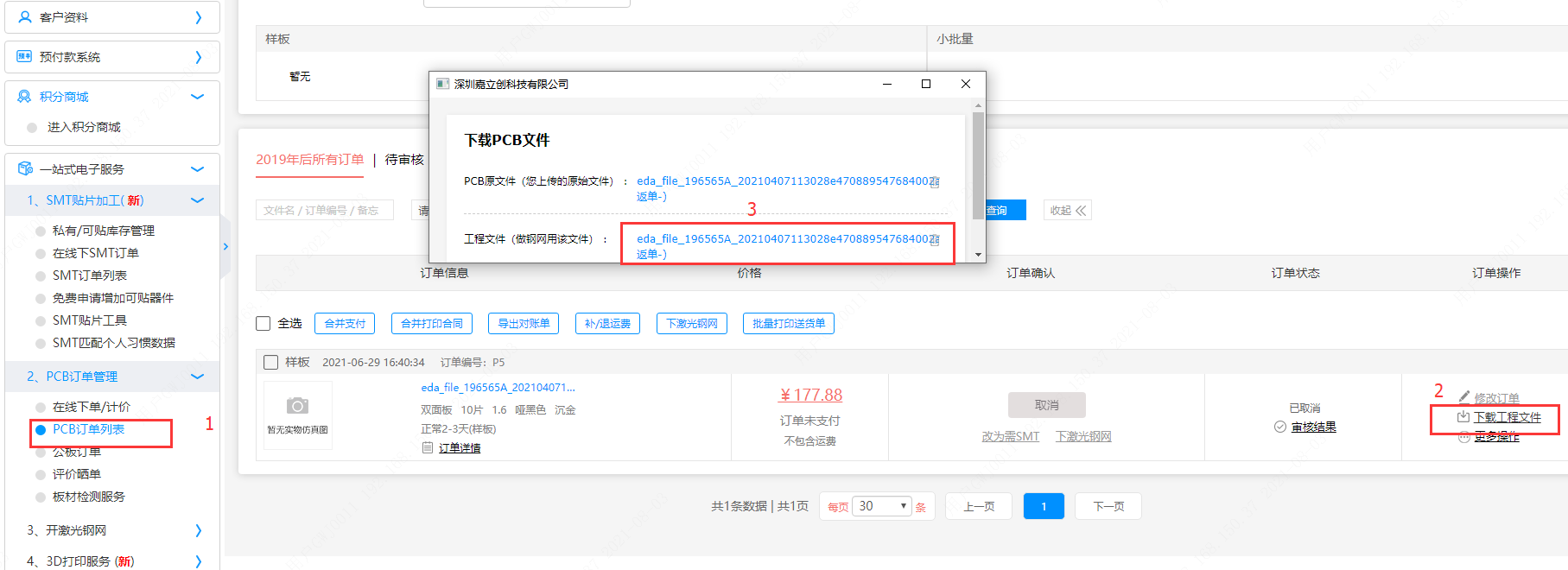Viewport: 1568px width, 570px height.
Task: Tick the 全选 checkbox
Action: [x=263, y=324]
